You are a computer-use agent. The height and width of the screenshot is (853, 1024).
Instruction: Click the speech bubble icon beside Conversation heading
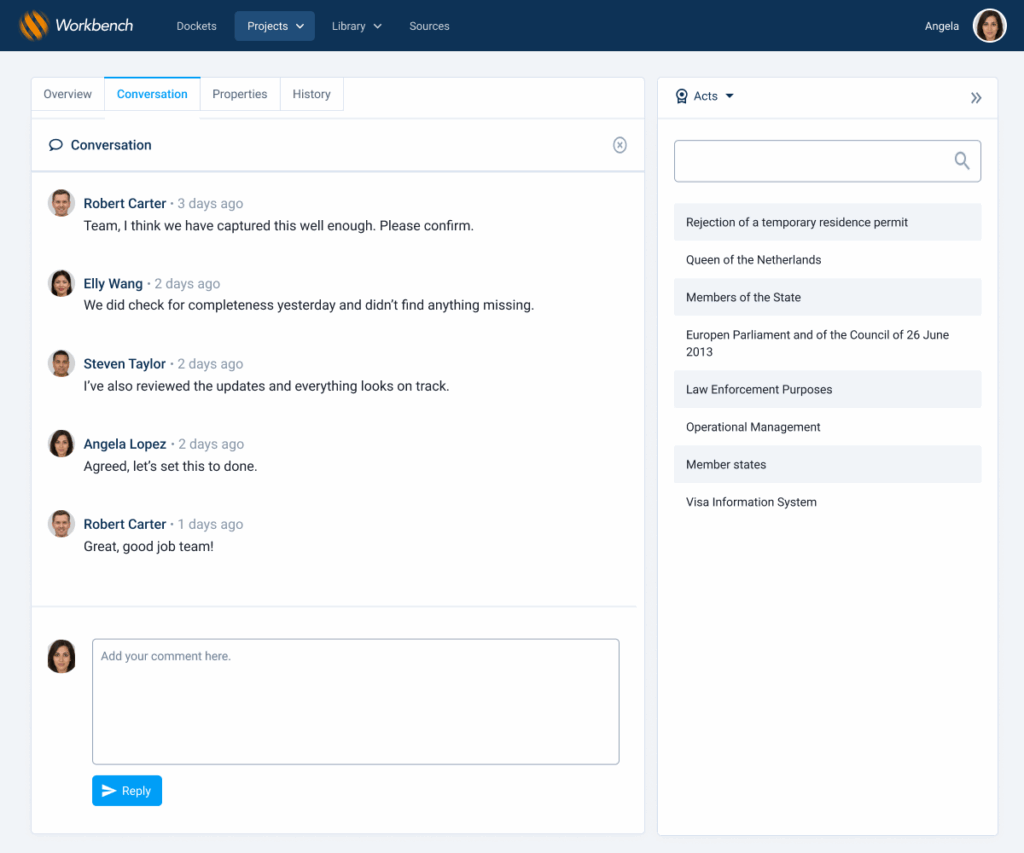click(x=56, y=146)
